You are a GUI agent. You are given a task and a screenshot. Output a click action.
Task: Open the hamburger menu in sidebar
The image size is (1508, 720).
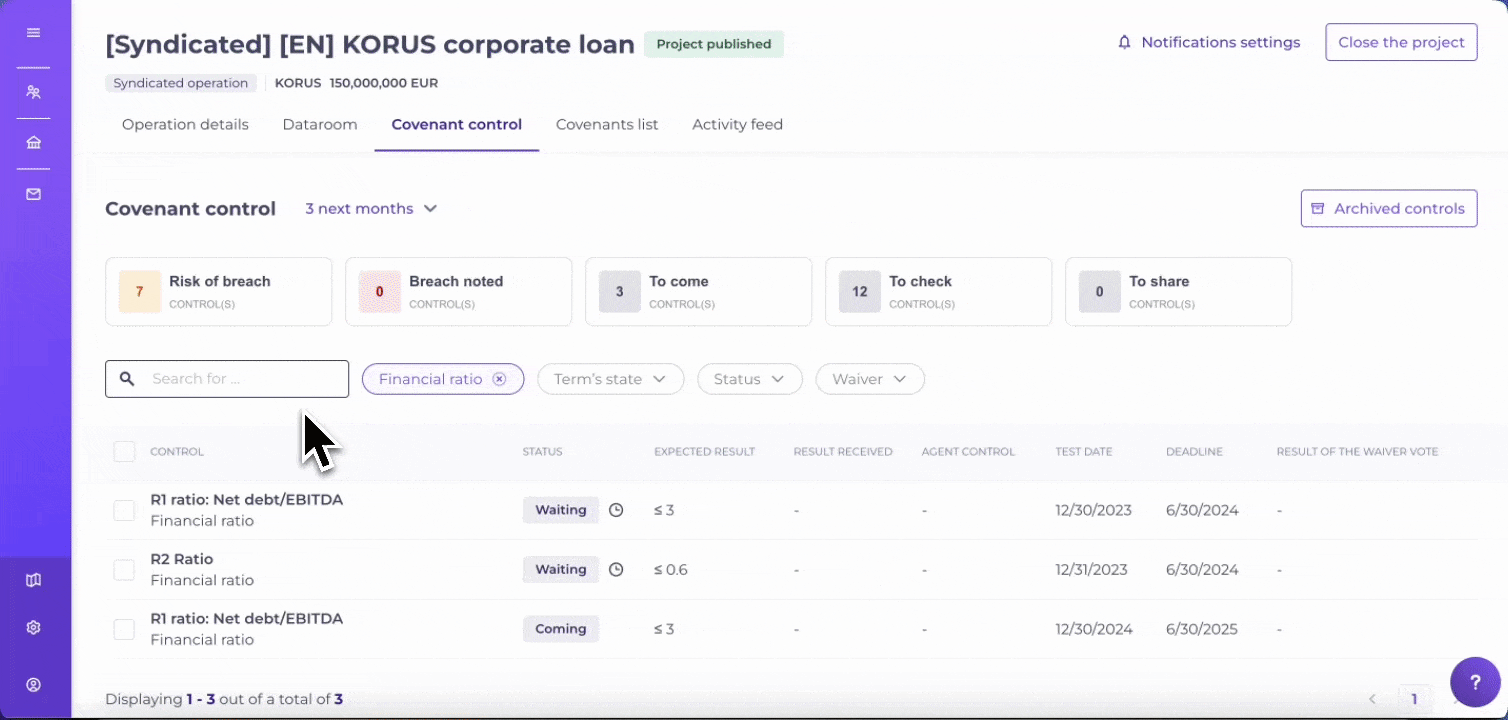33,33
